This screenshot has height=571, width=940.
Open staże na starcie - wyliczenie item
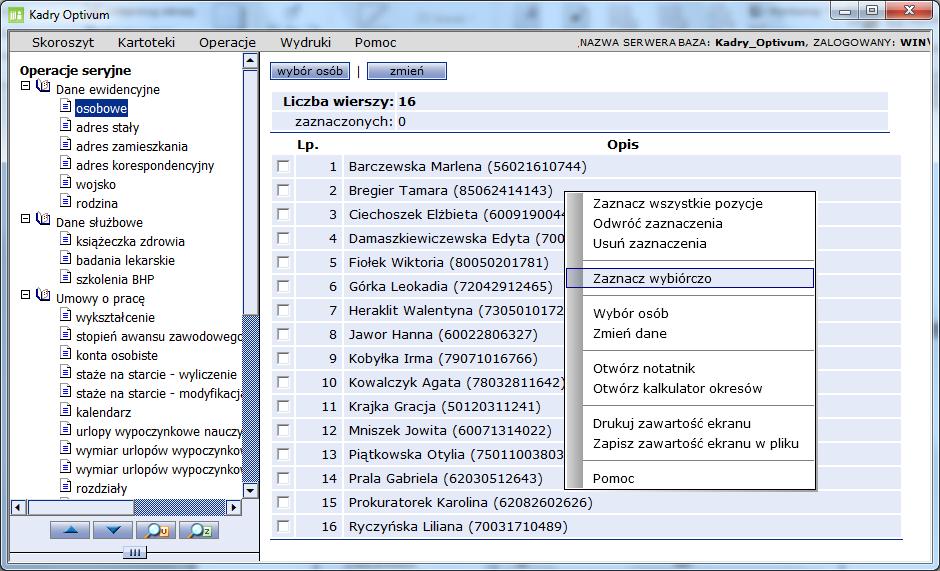tap(156, 375)
